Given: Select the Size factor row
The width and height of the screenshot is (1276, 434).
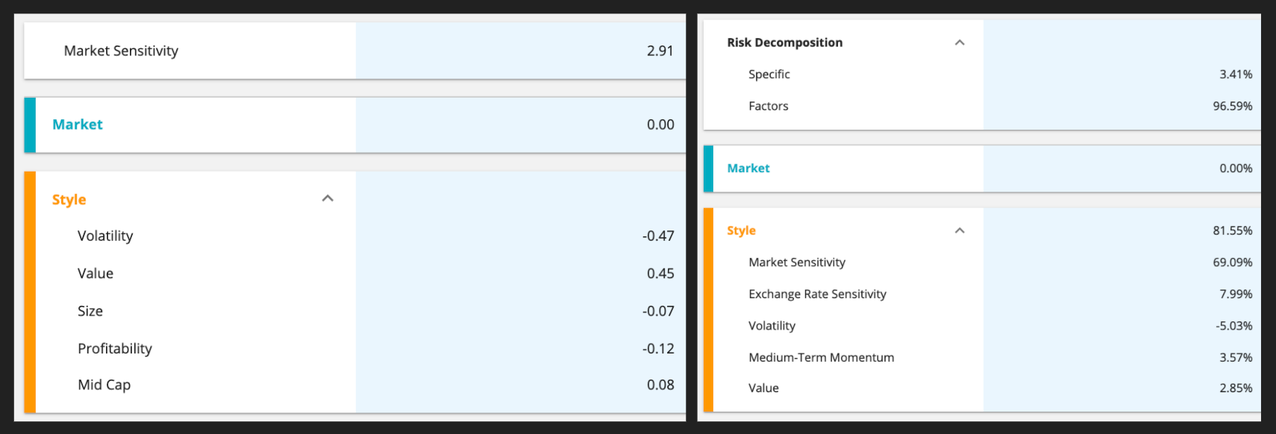Looking at the screenshot, I should tap(90, 311).
